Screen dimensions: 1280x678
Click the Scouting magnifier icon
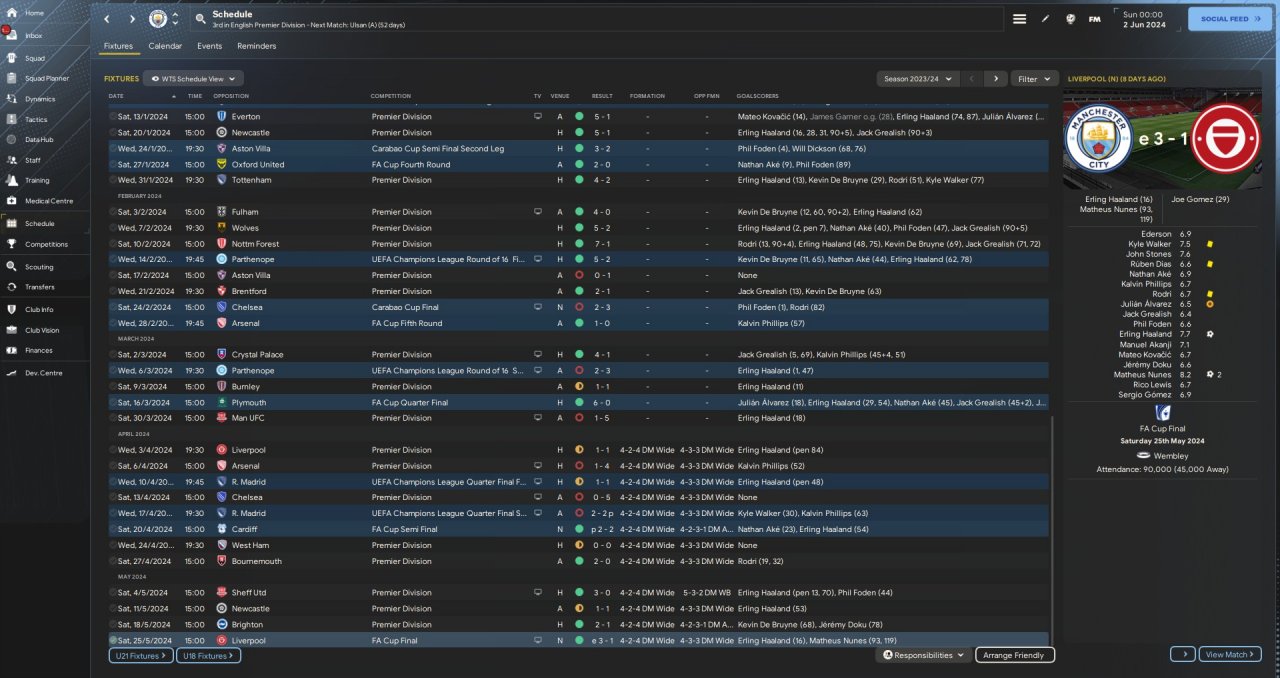click(x=13, y=267)
